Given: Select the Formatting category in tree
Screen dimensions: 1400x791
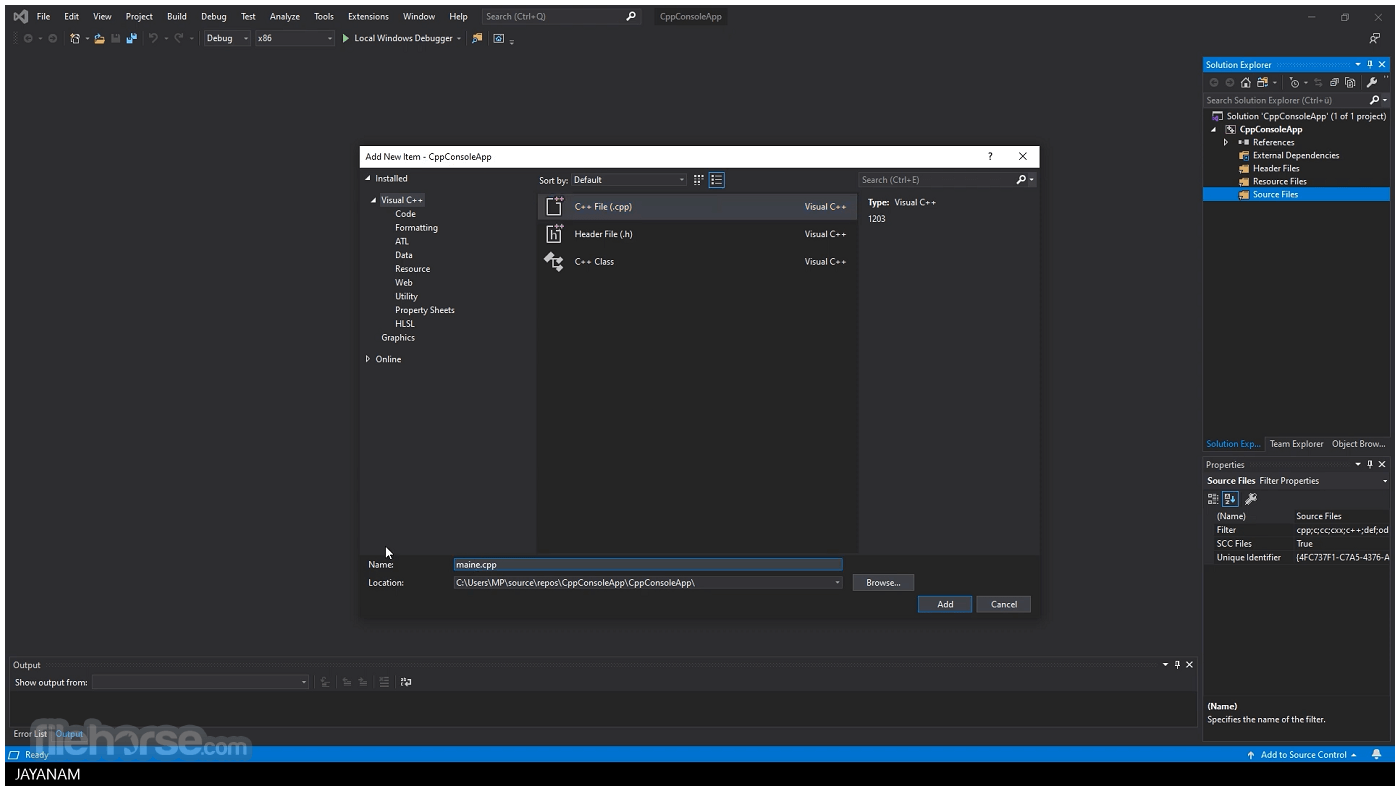Looking at the screenshot, I should [416, 228].
